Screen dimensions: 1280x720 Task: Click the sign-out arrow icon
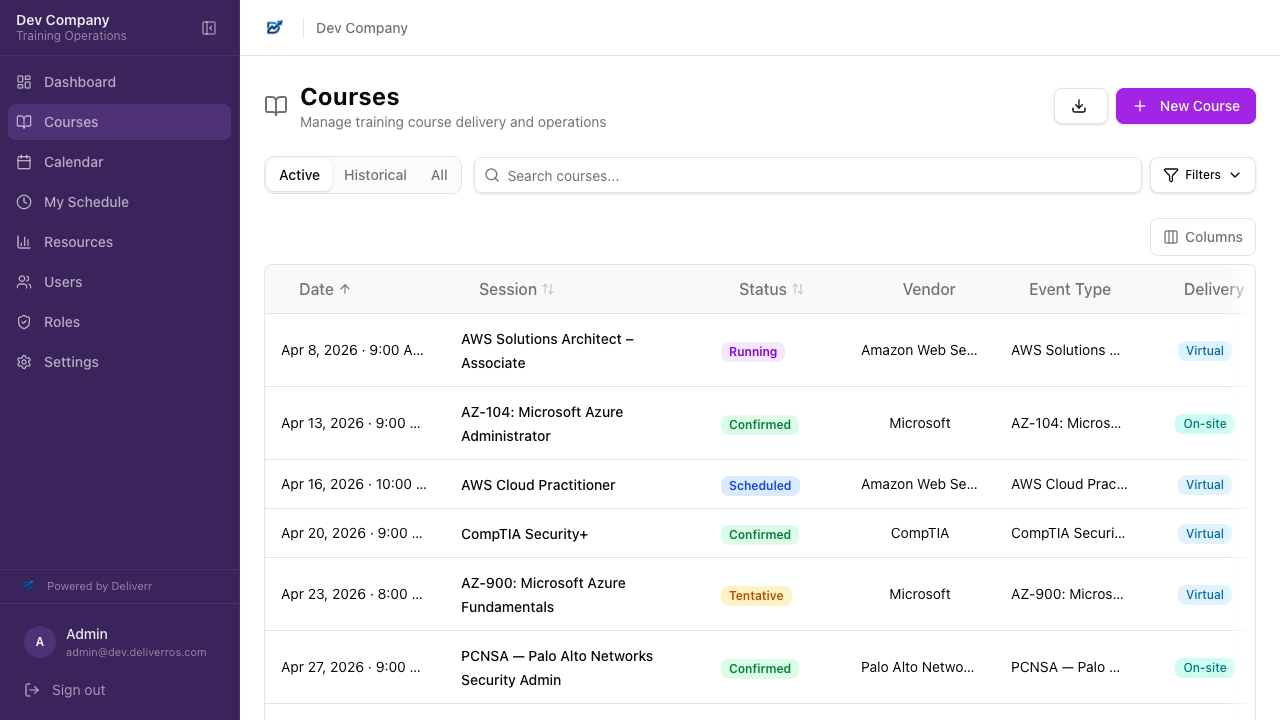32,690
